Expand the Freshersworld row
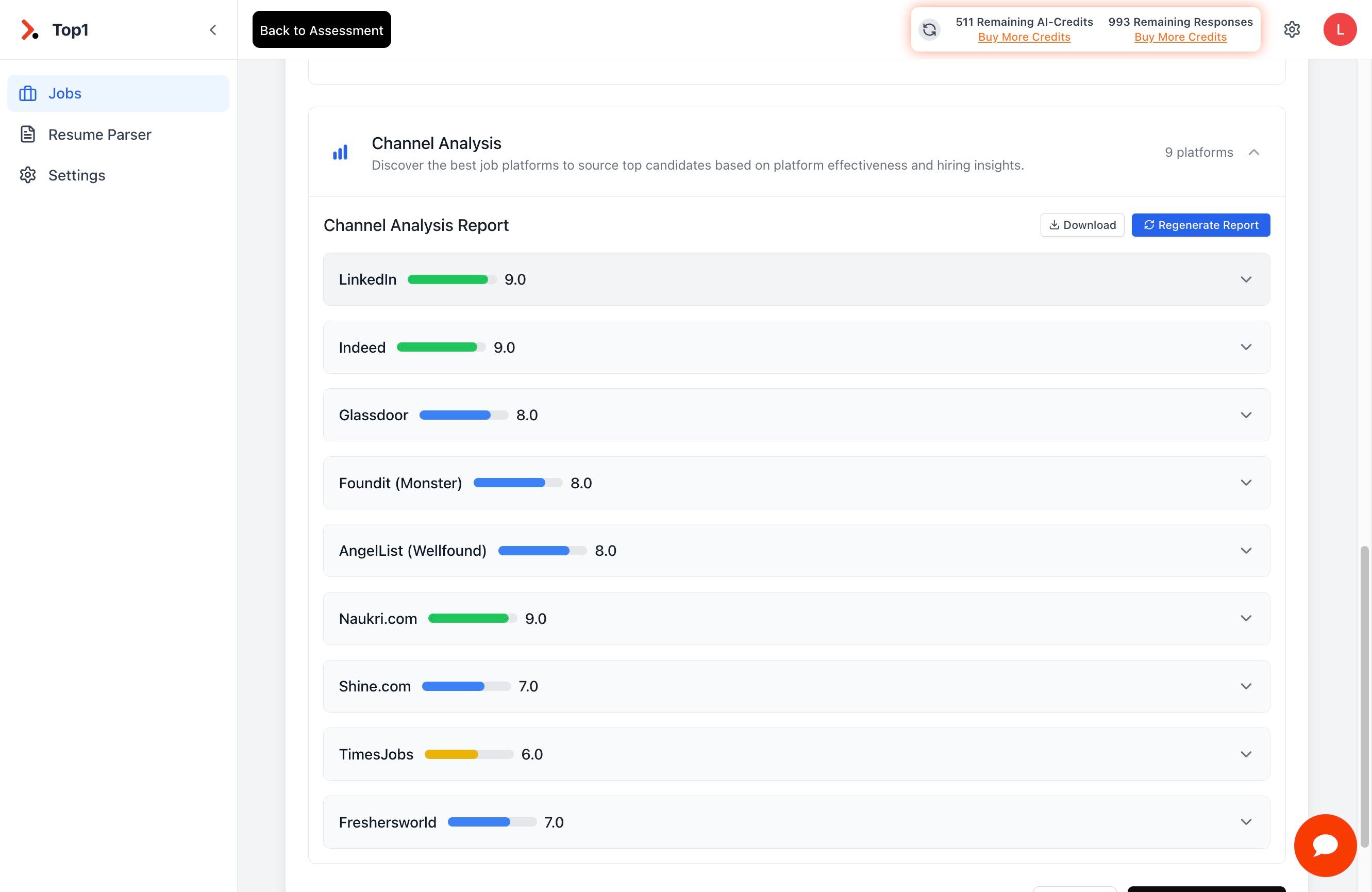 1246,822
